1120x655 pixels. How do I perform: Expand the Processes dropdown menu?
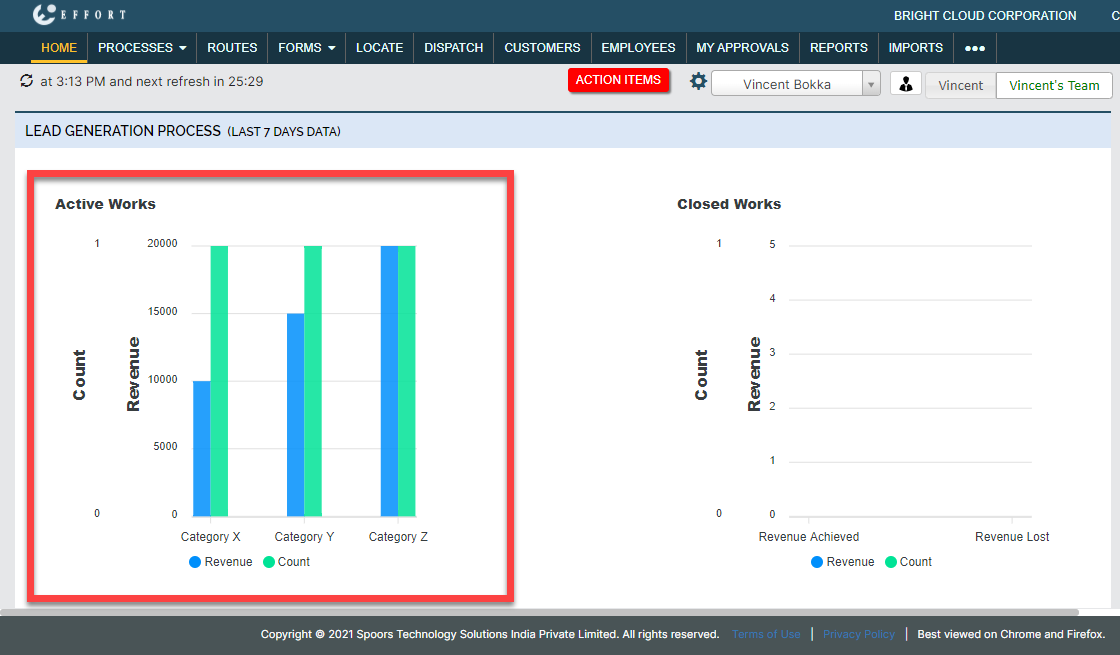[x=142, y=48]
